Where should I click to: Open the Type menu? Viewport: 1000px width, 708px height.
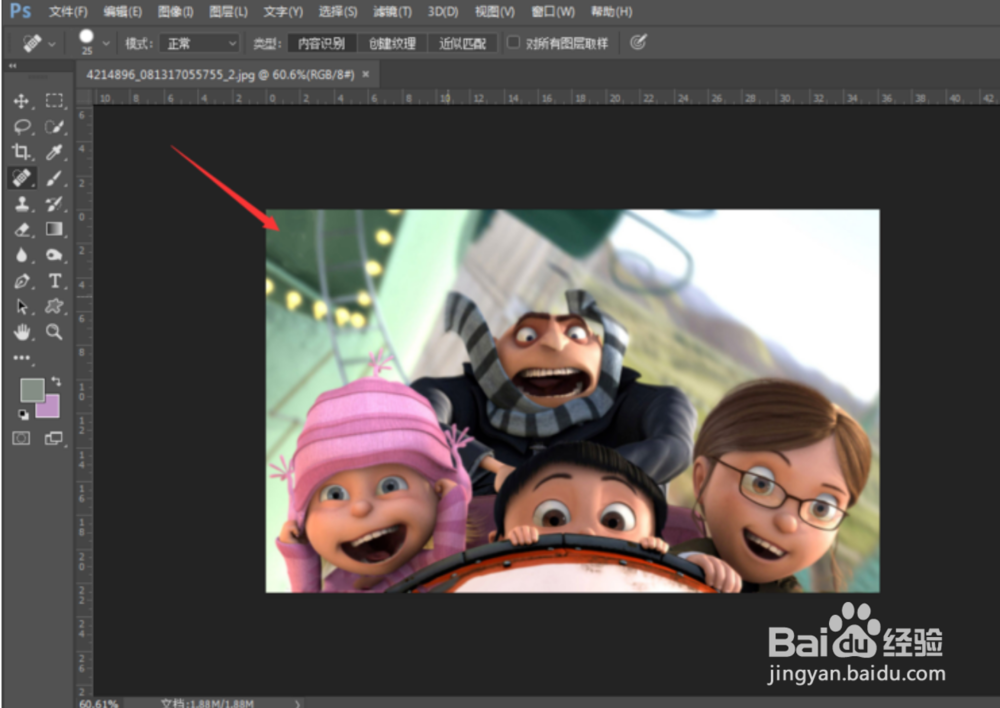[283, 11]
